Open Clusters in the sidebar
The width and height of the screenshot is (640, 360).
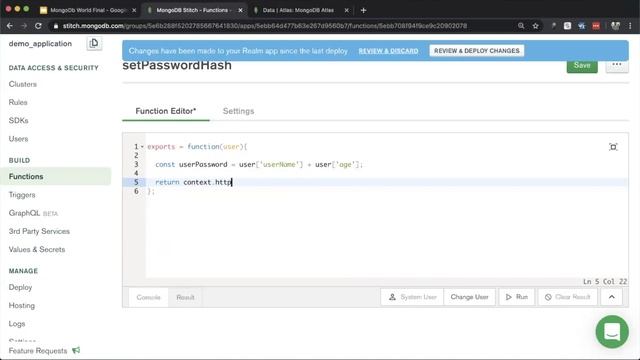(x=23, y=84)
